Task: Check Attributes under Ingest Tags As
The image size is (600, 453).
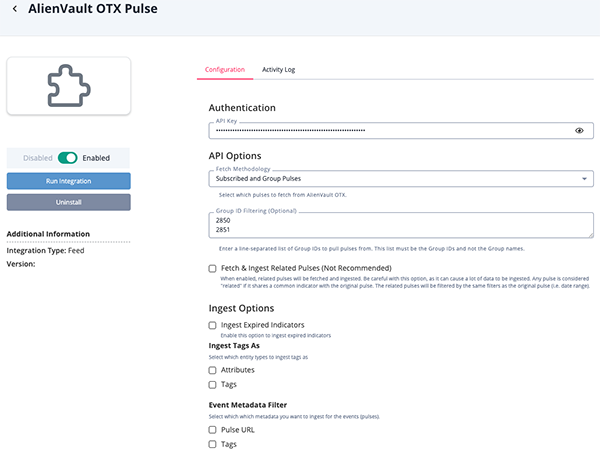Action: tap(212, 370)
